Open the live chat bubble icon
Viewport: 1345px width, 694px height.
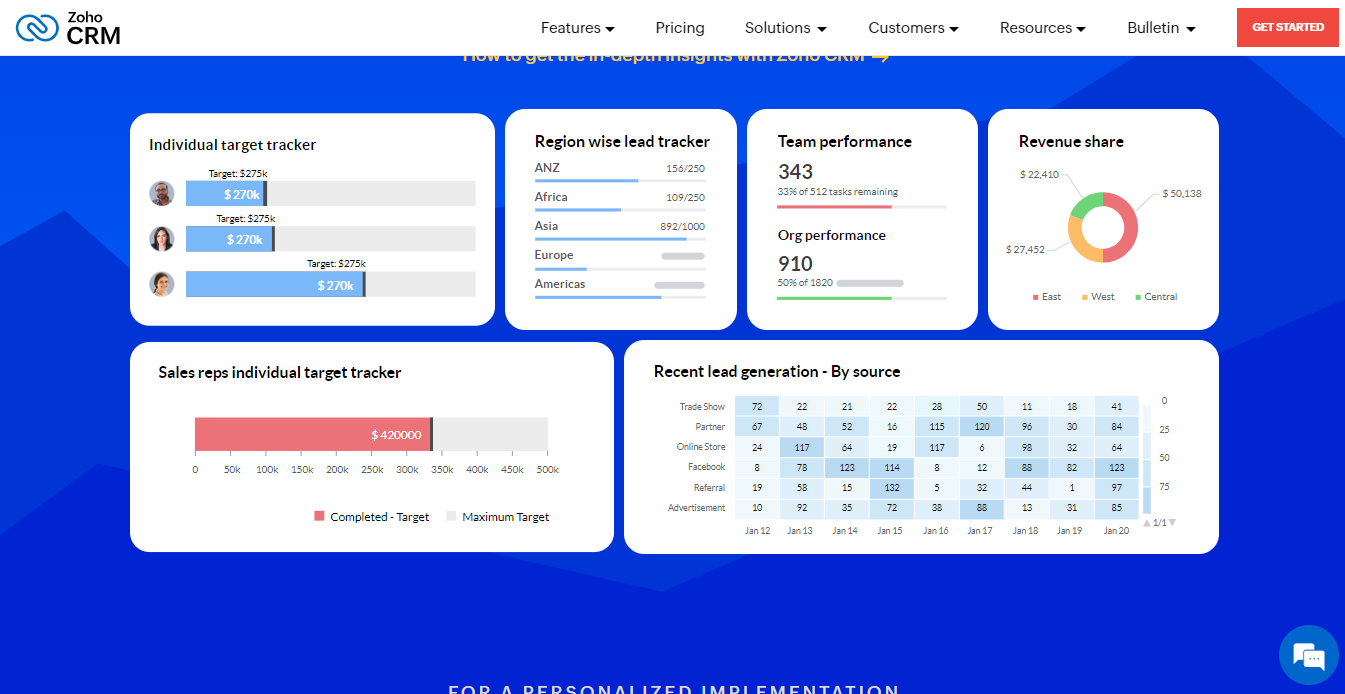(x=1309, y=656)
